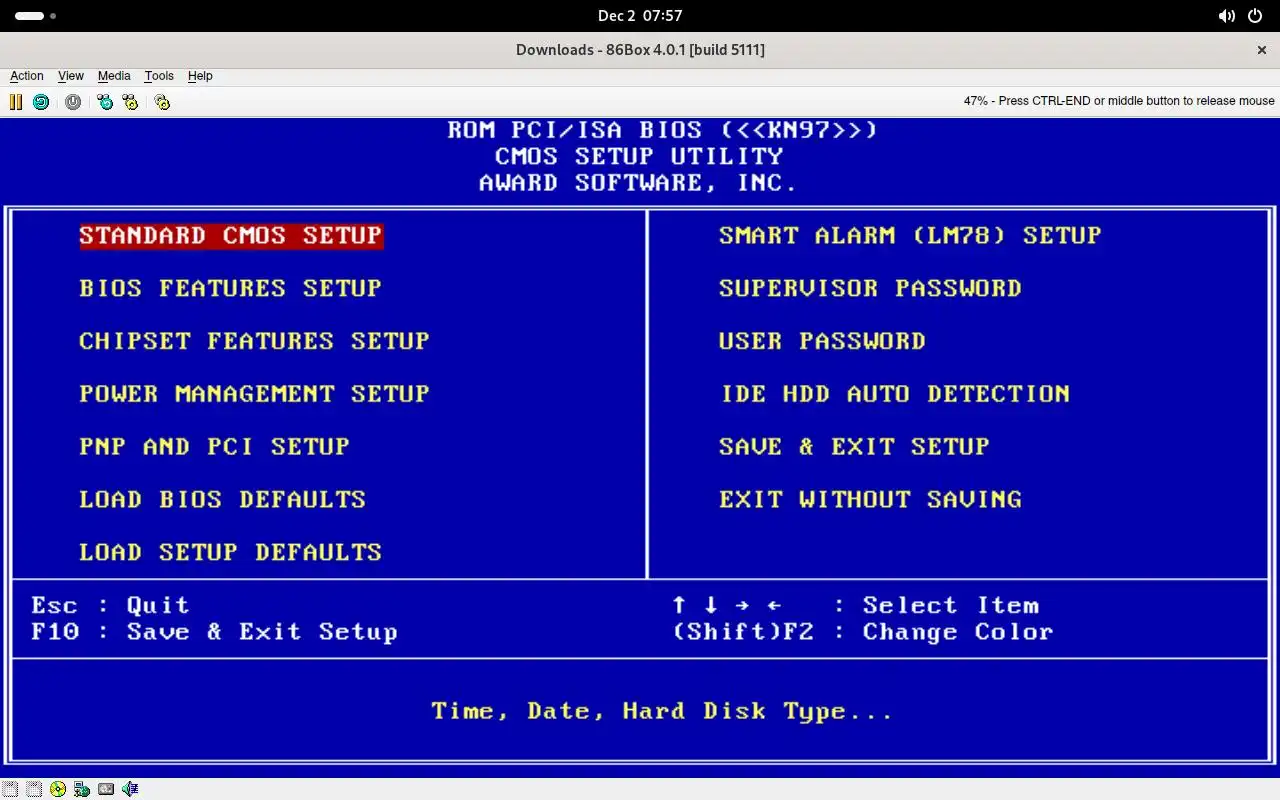
Task: Select SAVE & EXIT SETUP
Action: (854, 447)
